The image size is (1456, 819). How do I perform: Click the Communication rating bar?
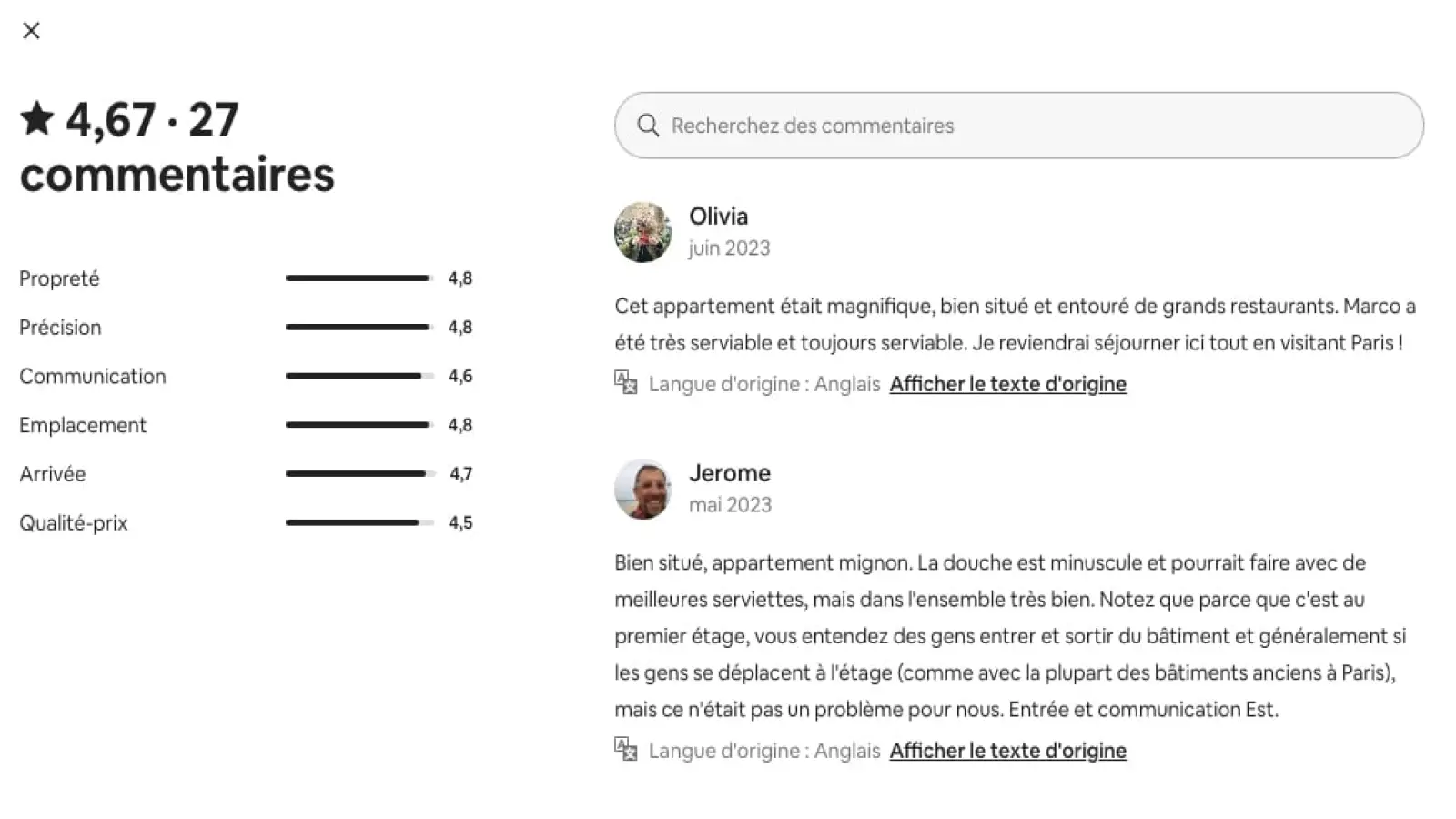click(x=359, y=376)
